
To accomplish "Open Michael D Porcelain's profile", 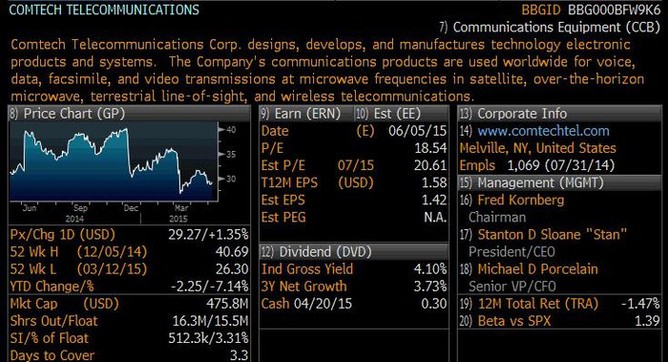I will pyautogui.click(x=538, y=269).
